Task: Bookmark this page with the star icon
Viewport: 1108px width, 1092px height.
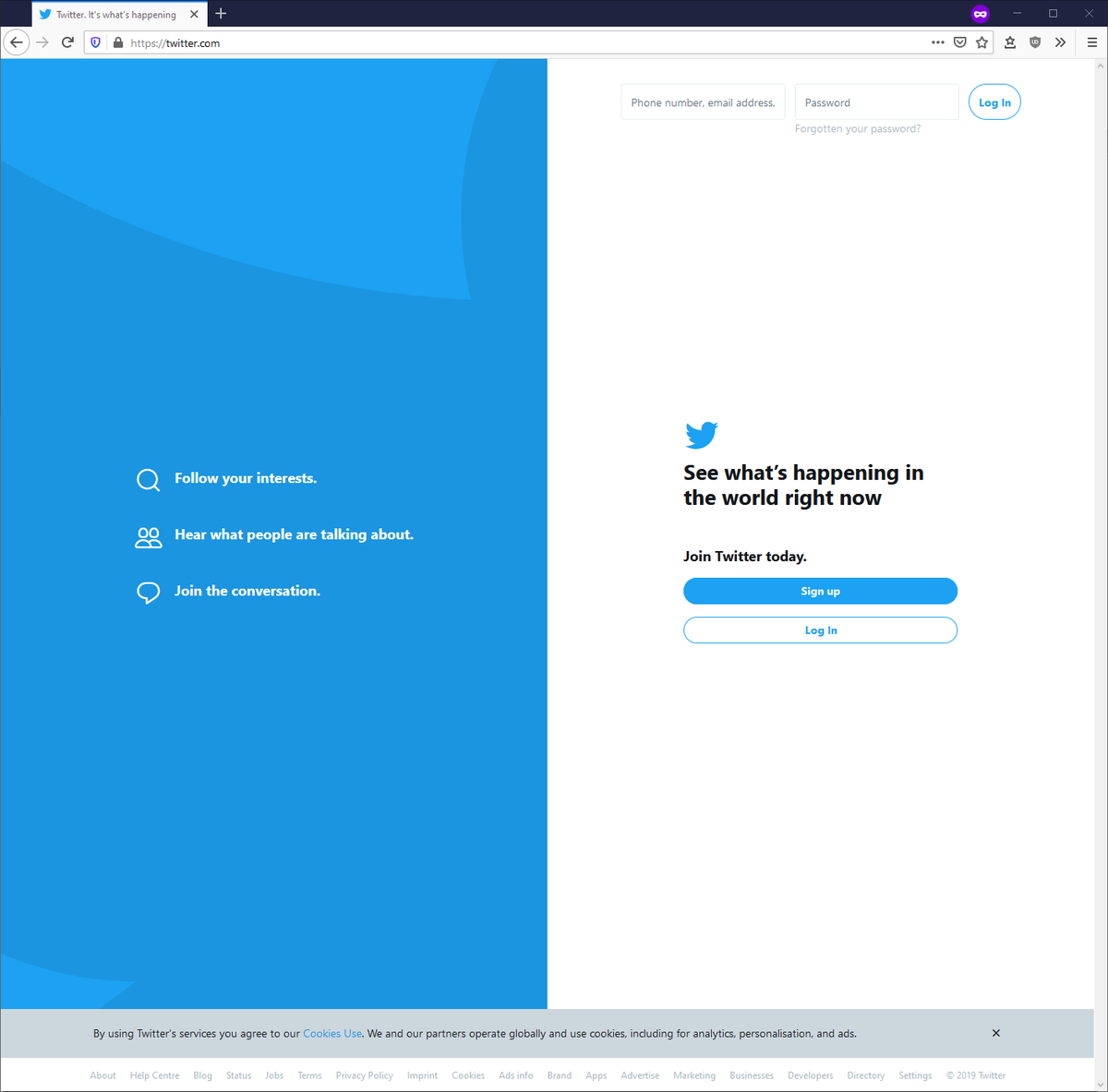Action: point(982,42)
